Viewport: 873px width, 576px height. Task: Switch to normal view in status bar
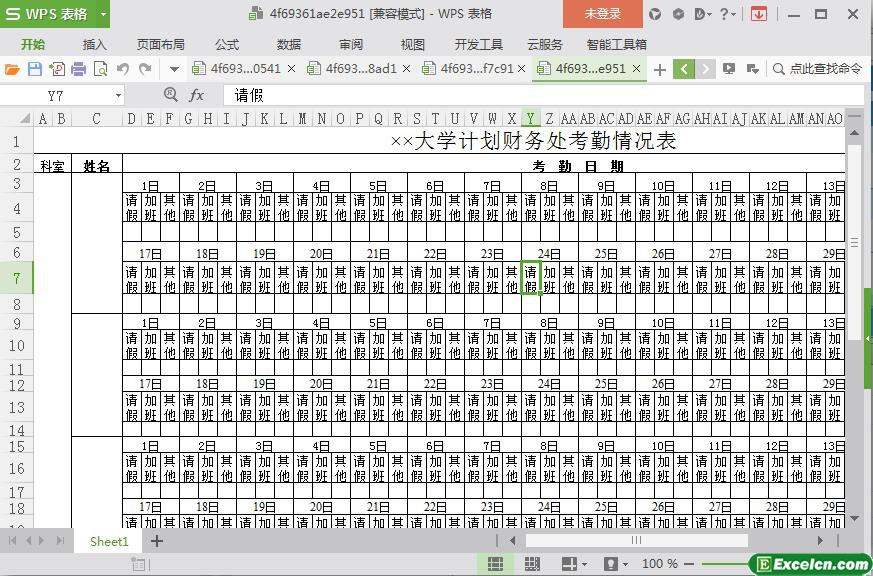point(496,564)
